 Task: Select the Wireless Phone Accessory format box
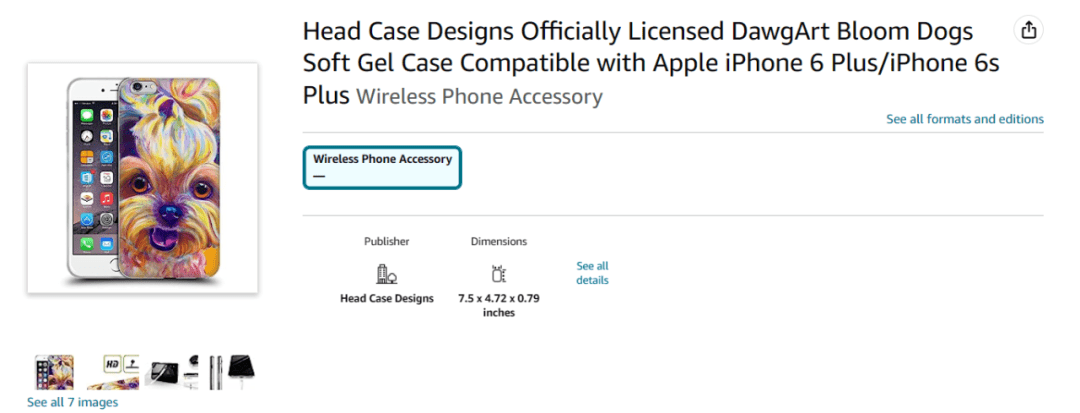[382, 167]
